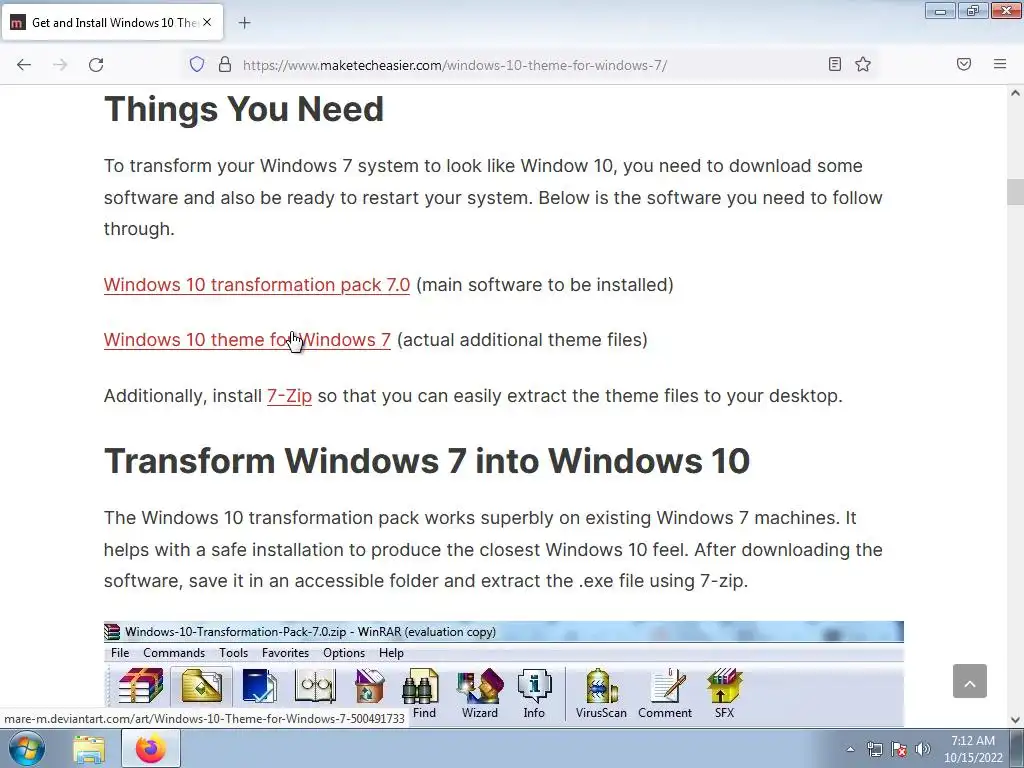Click the forward navigation arrow
Image resolution: width=1024 pixels, height=768 pixels.
coord(60,65)
